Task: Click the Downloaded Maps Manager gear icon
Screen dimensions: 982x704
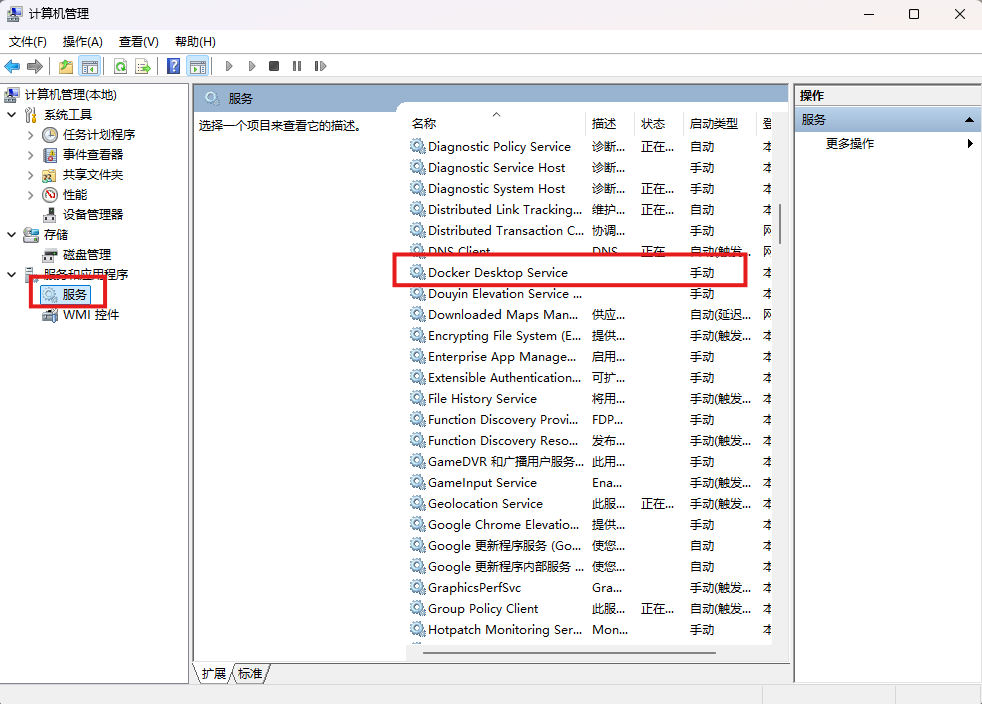Action: point(418,314)
